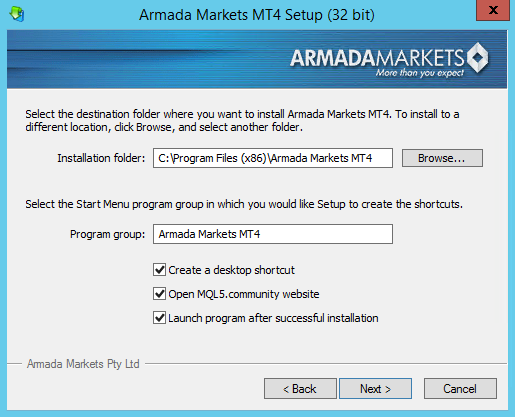Click the 'Installation folder:' label
This screenshot has width=515, height=417.
click(x=101, y=158)
